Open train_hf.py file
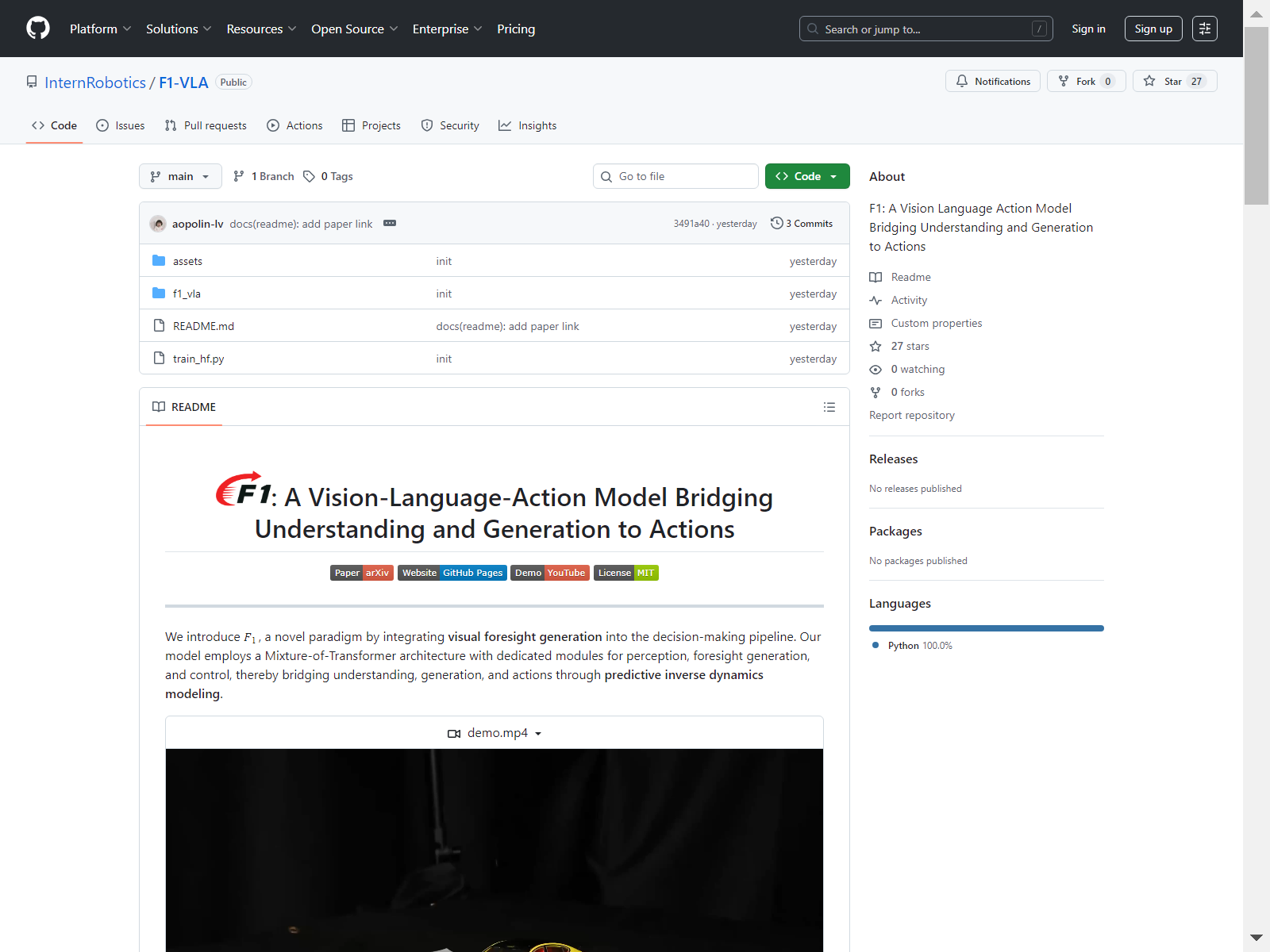 pyautogui.click(x=198, y=359)
